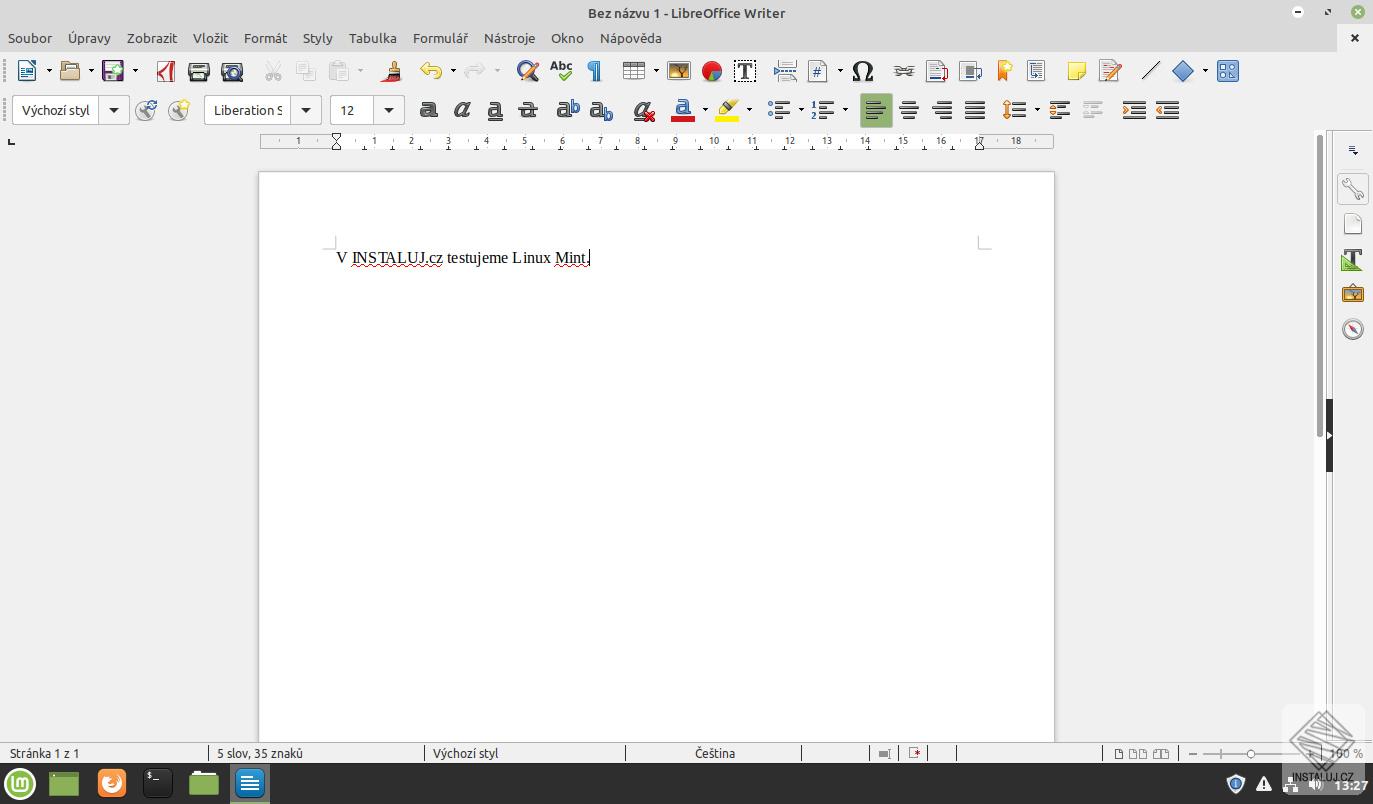Insert a page break

pos(786,71)
